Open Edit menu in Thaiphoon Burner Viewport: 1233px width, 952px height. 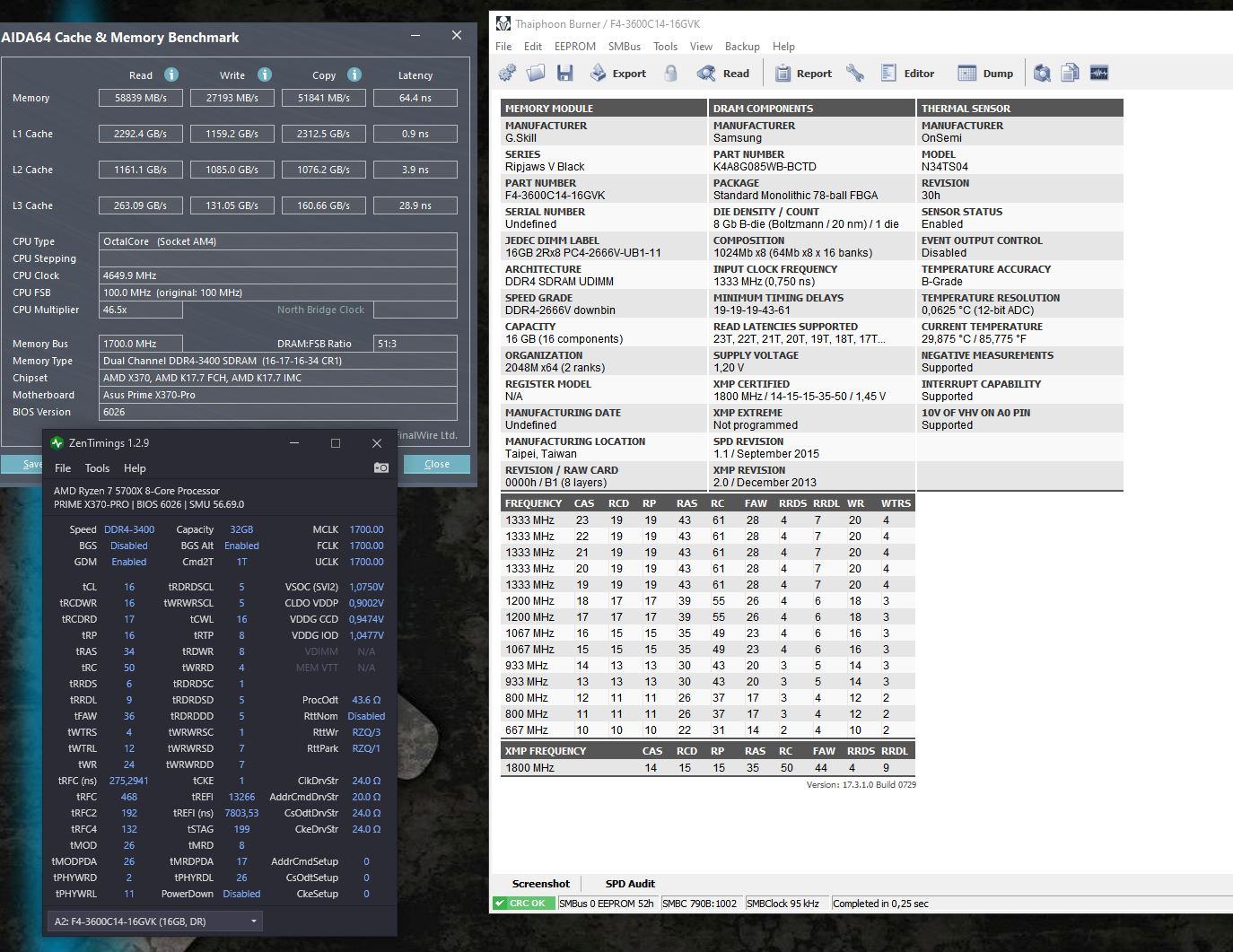[x=533, y=46]
